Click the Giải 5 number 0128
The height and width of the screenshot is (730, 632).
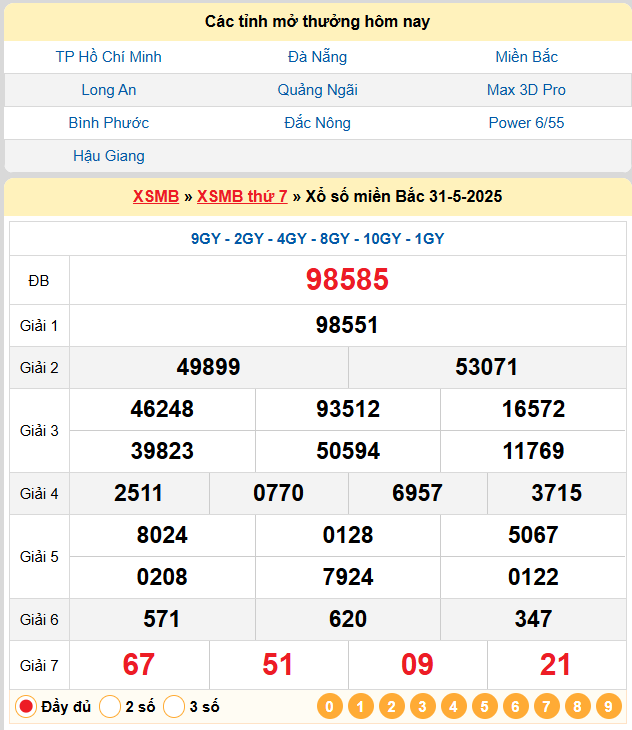(348, 535)
